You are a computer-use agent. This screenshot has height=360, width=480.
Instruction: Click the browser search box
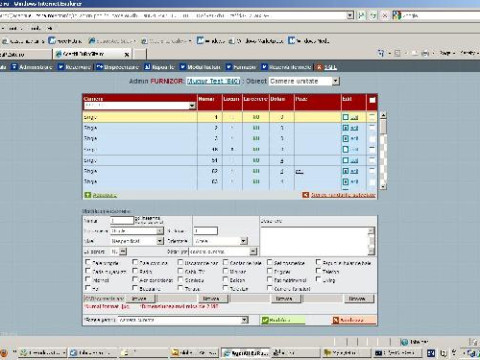[440, 15]
